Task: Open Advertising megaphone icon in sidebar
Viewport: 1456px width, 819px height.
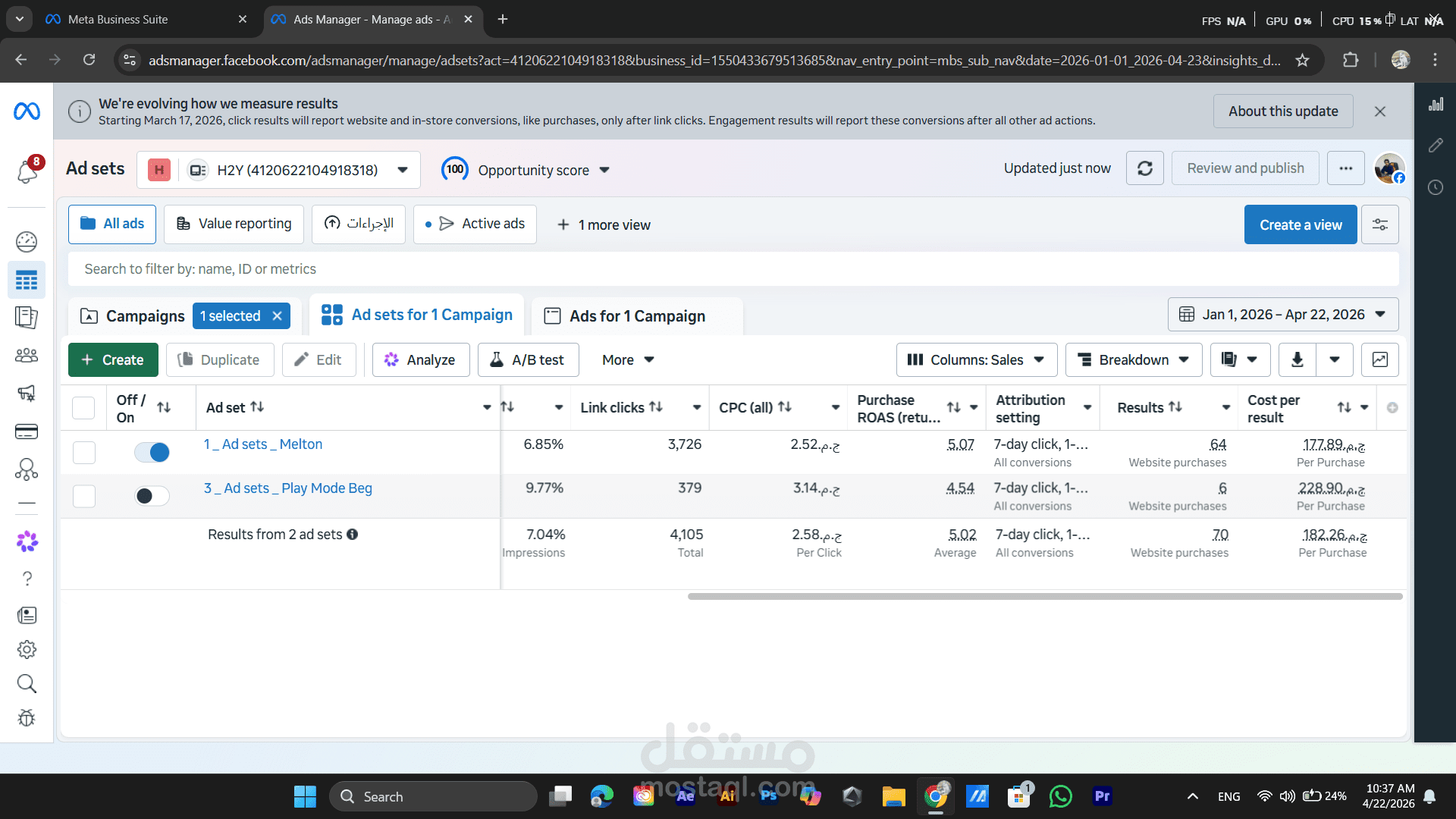Action: click(x=27, y=393)
